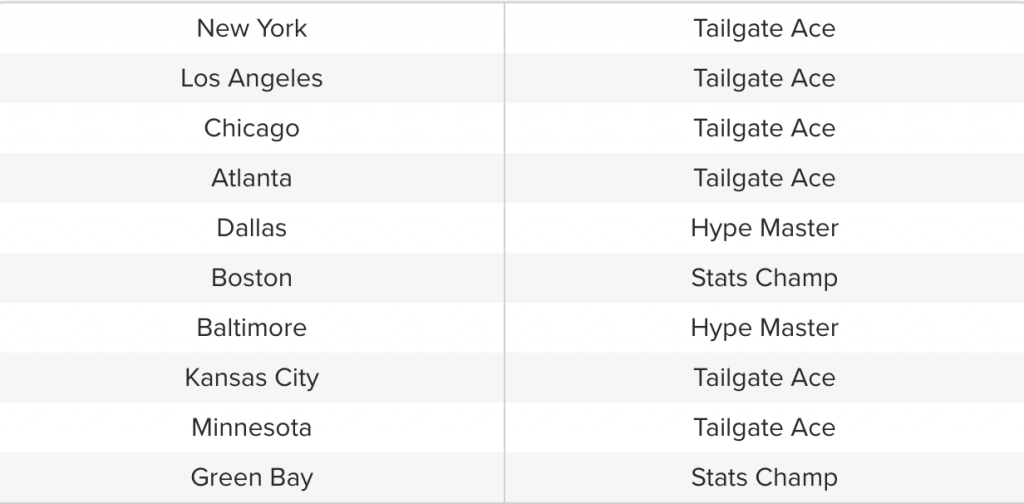Viewport: 1024px width, 504px height.
Task: Select the Boston table cell
Action: [252, 278]
